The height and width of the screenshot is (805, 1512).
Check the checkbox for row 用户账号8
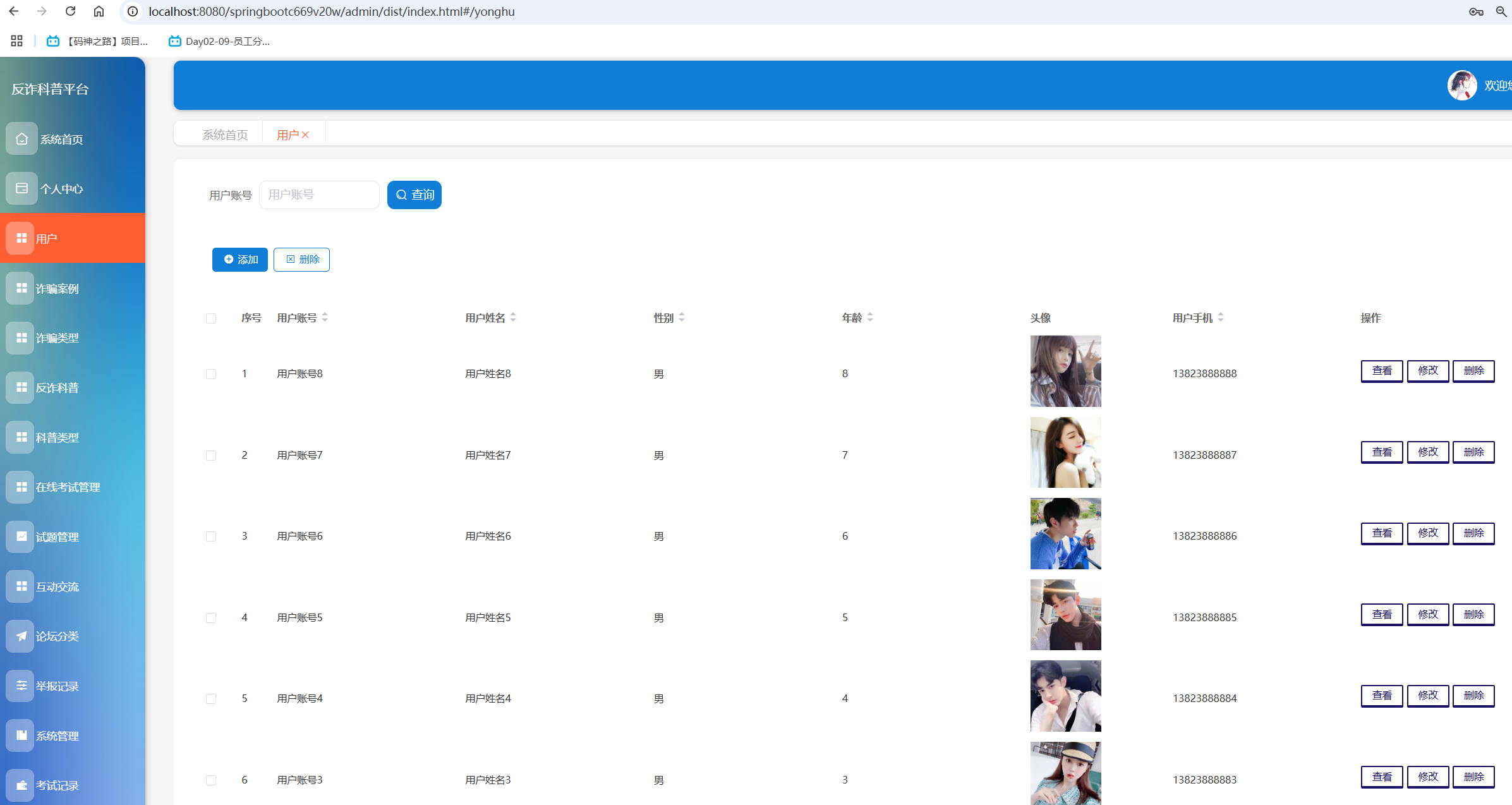coord(211,374)
